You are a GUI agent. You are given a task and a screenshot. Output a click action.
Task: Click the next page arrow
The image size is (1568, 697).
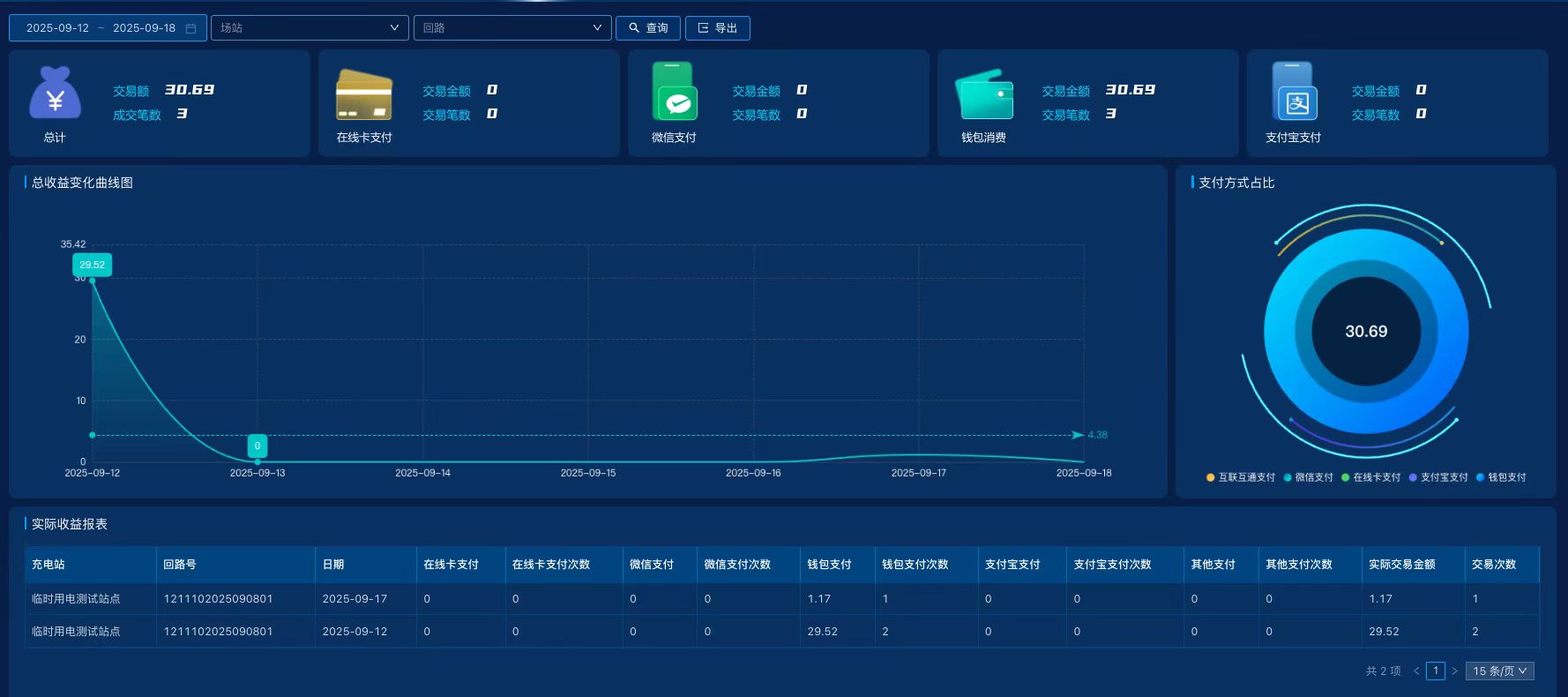pyautogui.click(x=1454, y=671)
